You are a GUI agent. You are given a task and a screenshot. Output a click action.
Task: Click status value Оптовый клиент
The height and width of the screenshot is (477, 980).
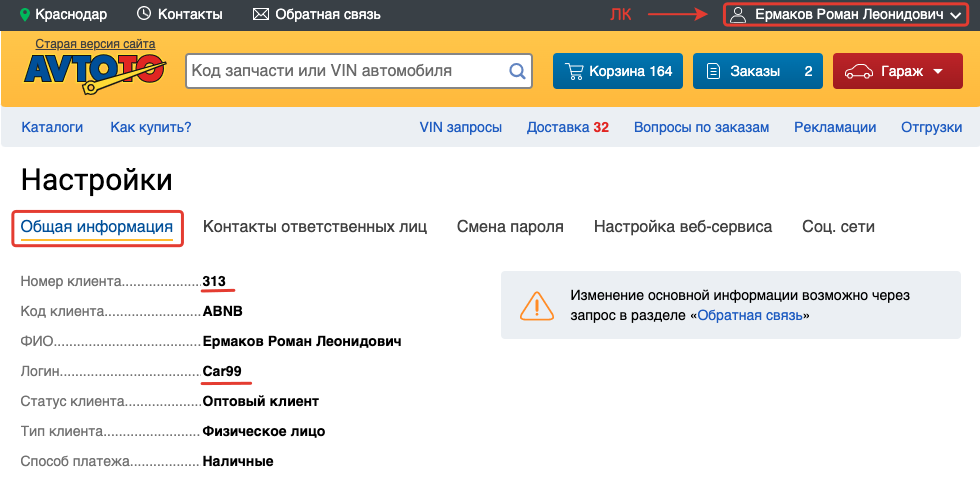[261, 401]
